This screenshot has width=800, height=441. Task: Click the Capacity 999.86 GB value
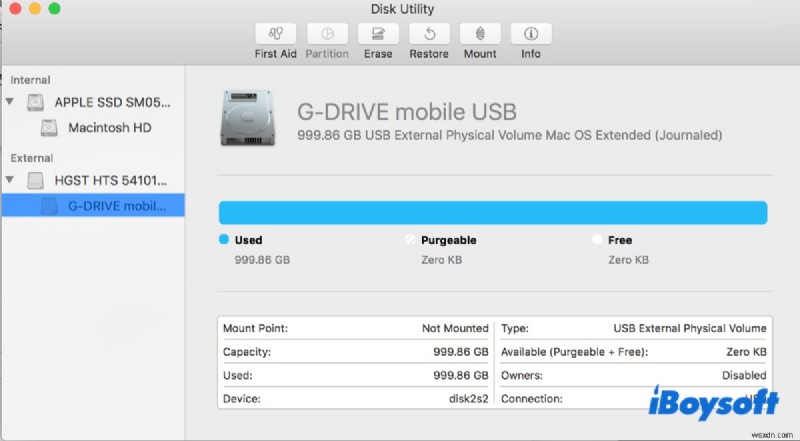coord(461,352)
